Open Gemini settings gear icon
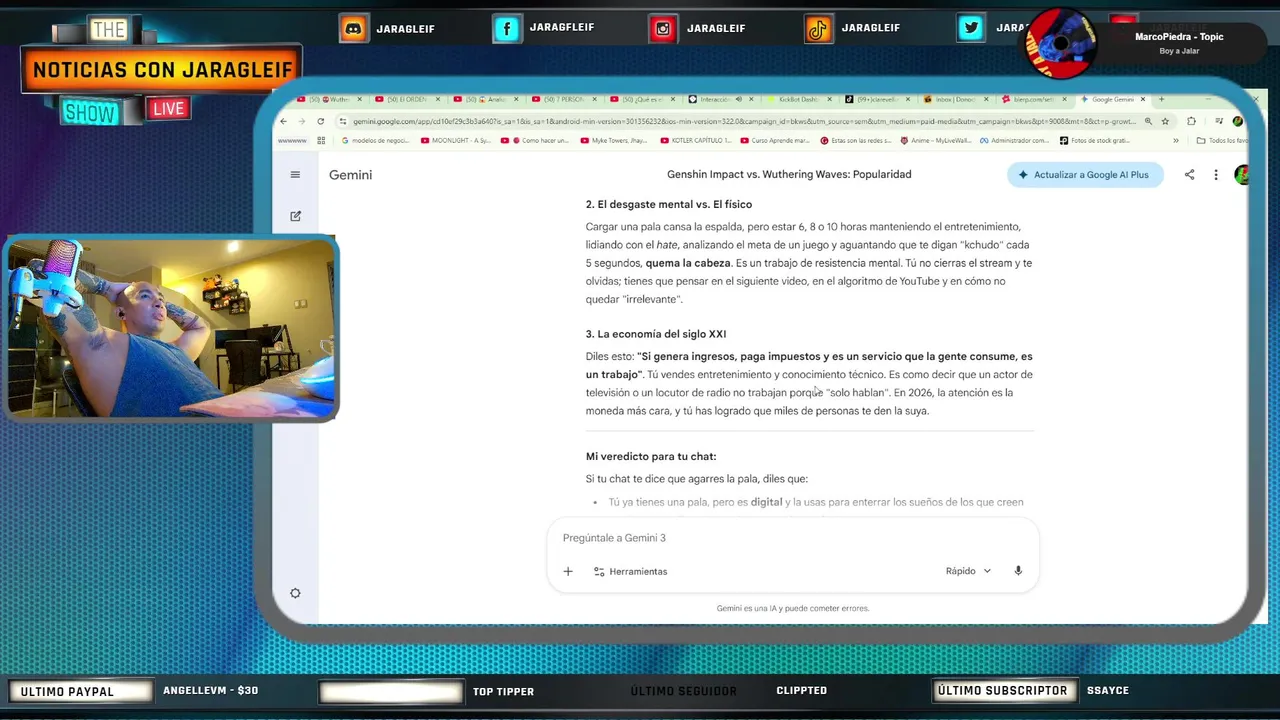1280x720 pixels. coord(295,593)
